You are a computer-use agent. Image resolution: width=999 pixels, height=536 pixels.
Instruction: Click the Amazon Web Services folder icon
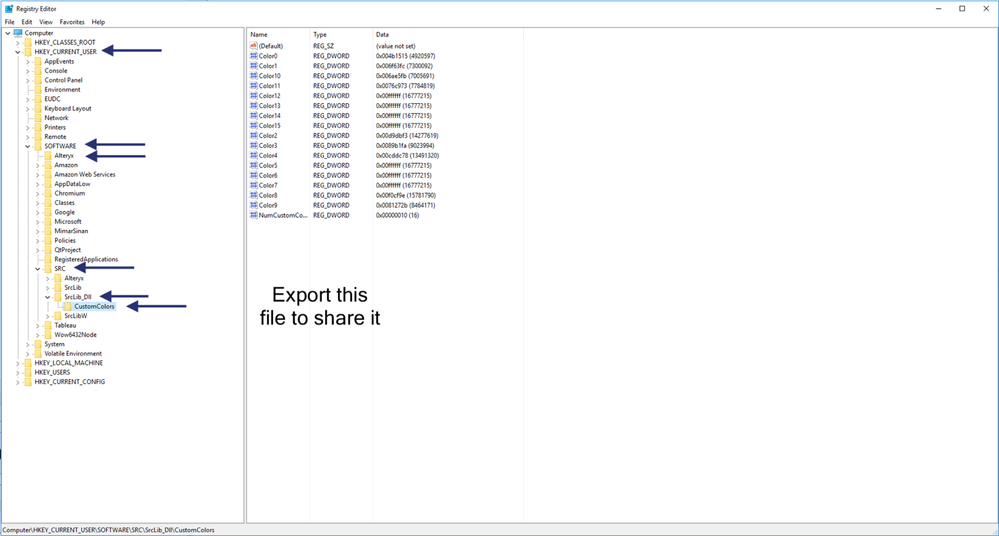[48, 175]
